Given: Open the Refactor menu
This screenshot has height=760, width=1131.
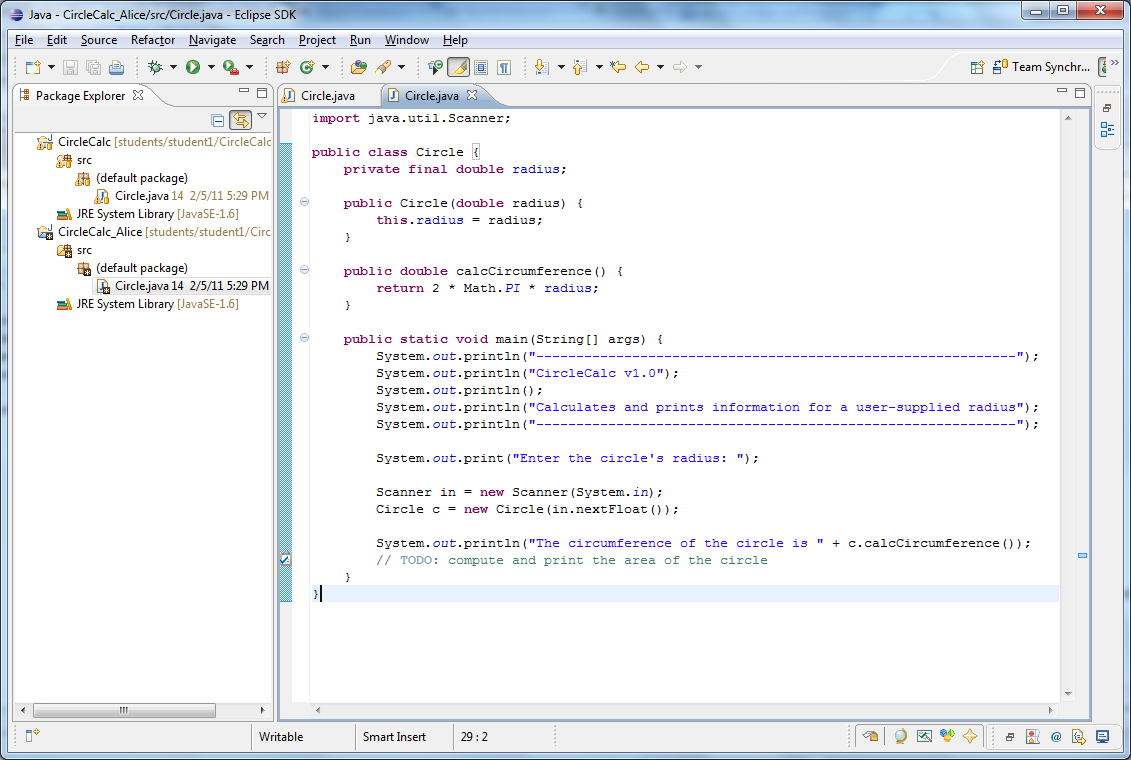Looking at the screenshot, I should tap(153, 40).
